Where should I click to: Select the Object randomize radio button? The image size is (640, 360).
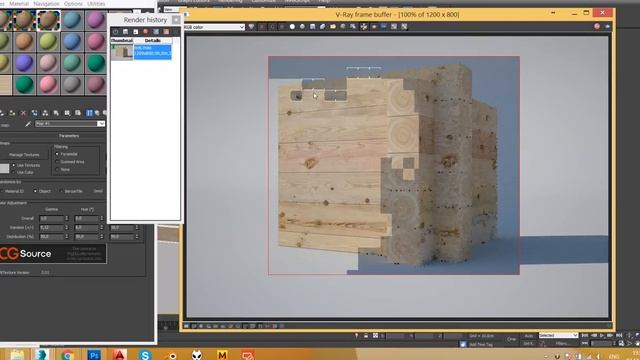[x=35, y=191]
